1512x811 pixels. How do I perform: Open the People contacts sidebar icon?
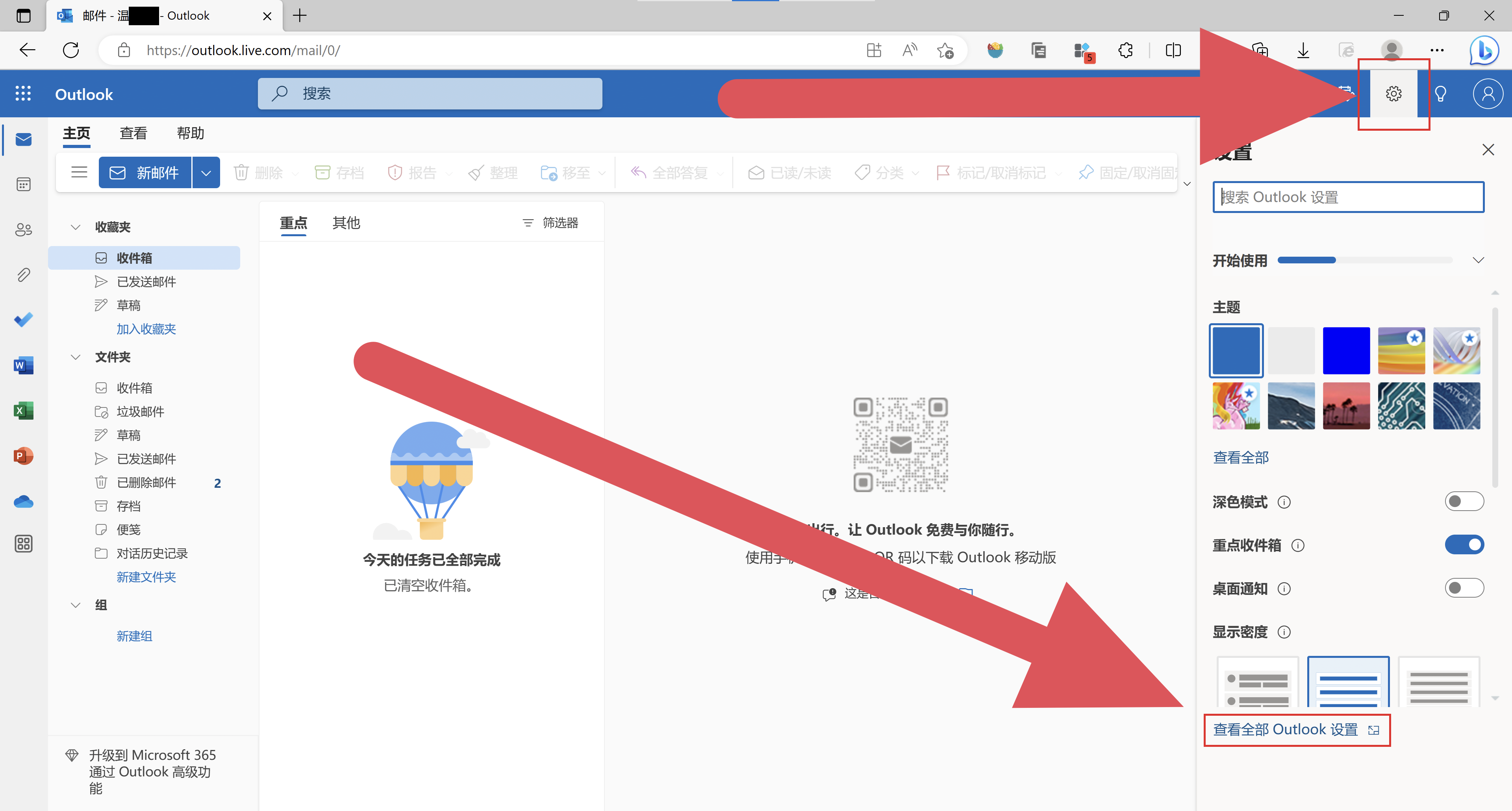pos(24,230)
